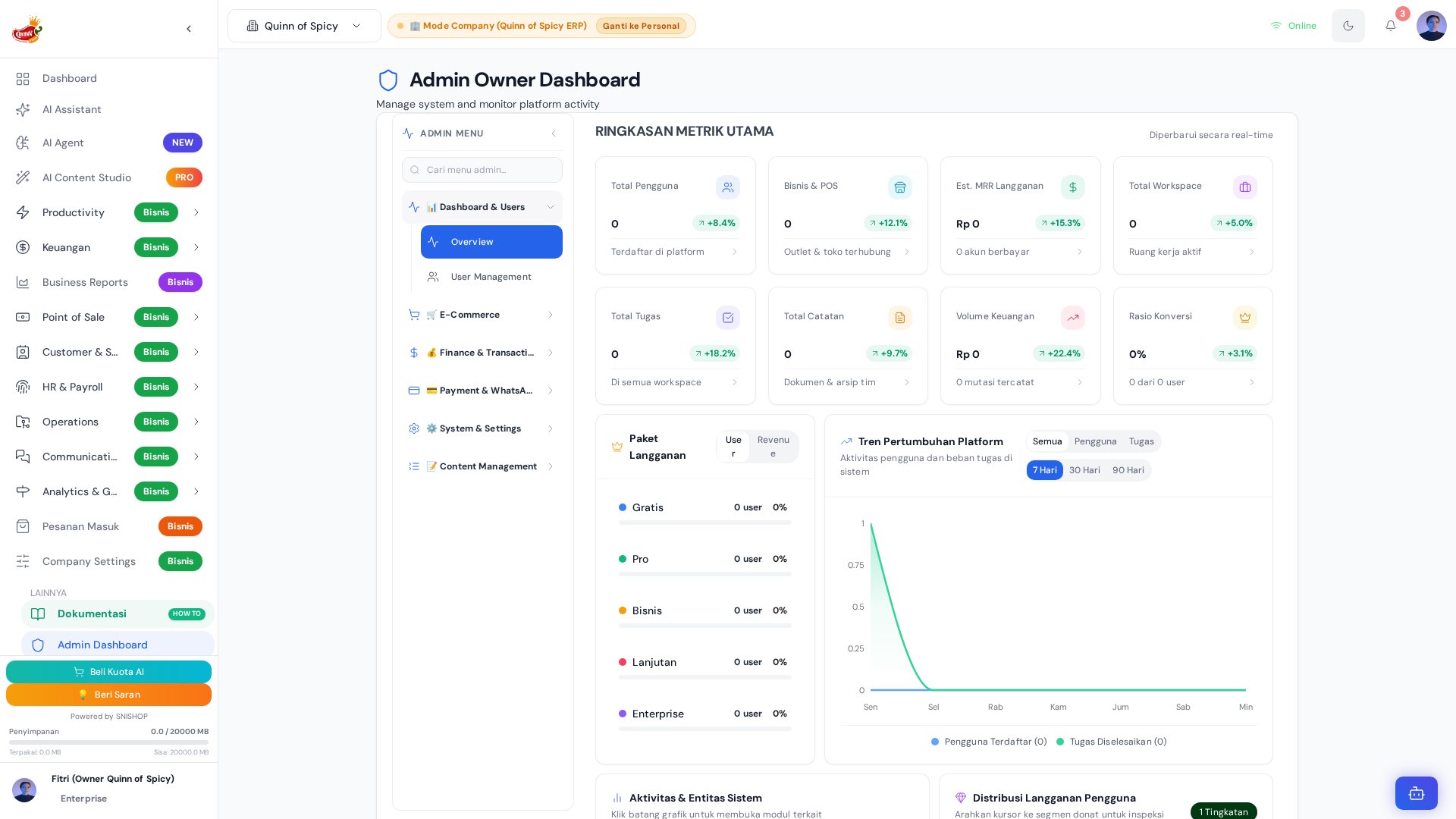Toggle dark mode moon icon

[1348, 26]
